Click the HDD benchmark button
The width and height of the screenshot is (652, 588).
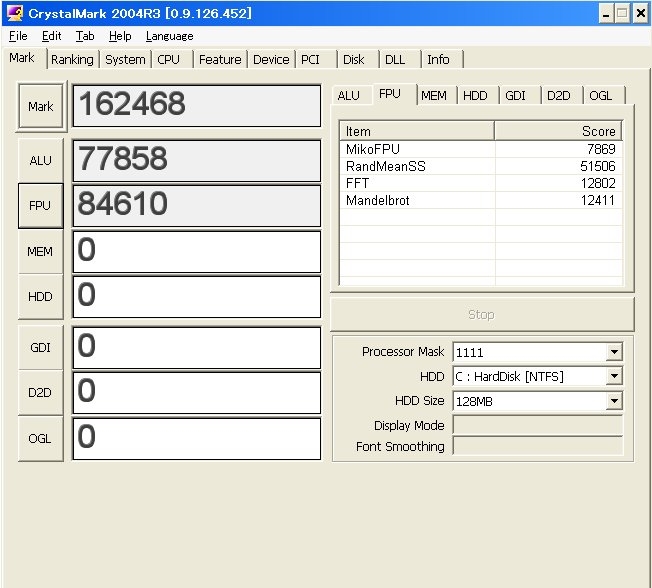point(41,297)
